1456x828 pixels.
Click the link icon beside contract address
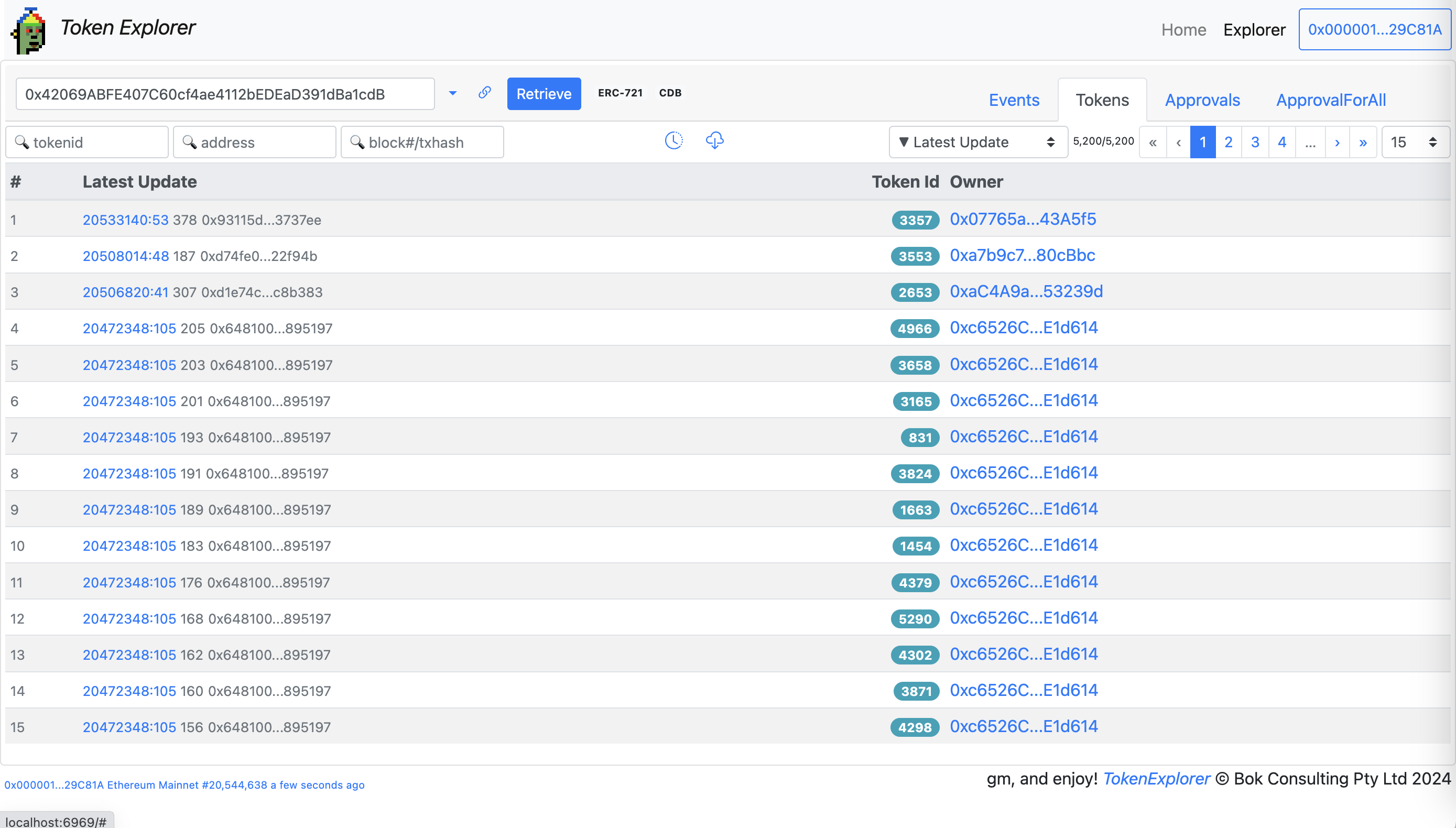click(484, 93)
